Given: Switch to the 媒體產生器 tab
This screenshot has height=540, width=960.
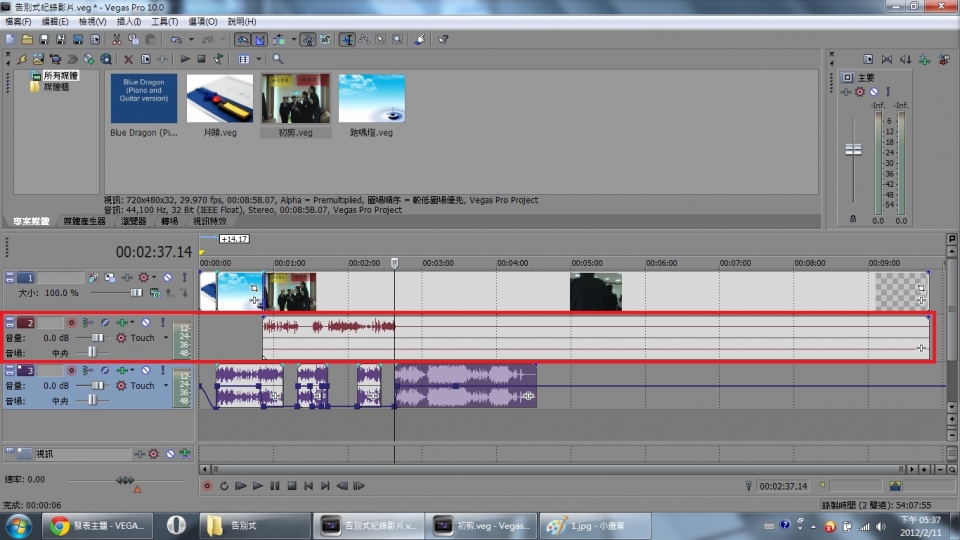Looking at the screenshot, I should (84, 221).
